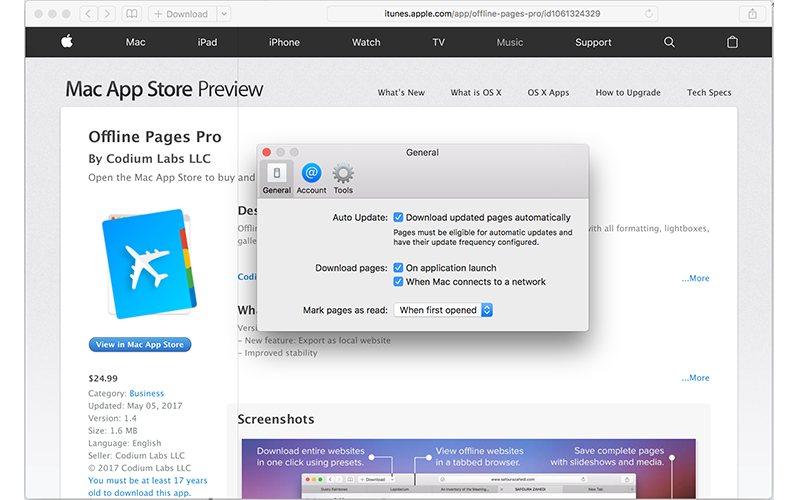
Task: Open Tech Specs link
Action: pyautogui.click(x=709, y=92)
